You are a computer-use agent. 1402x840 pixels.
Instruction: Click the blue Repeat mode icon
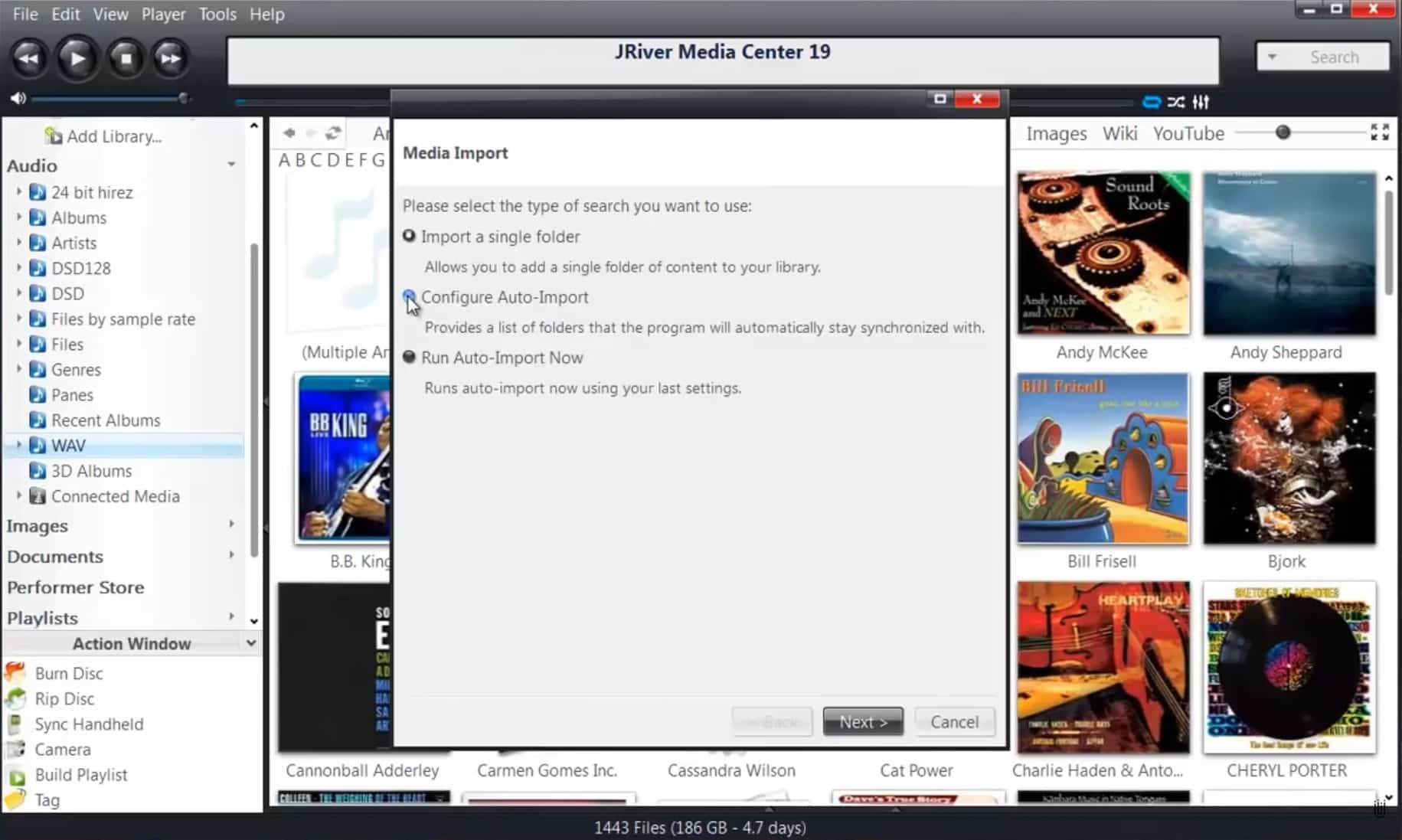pos(1152,101)
